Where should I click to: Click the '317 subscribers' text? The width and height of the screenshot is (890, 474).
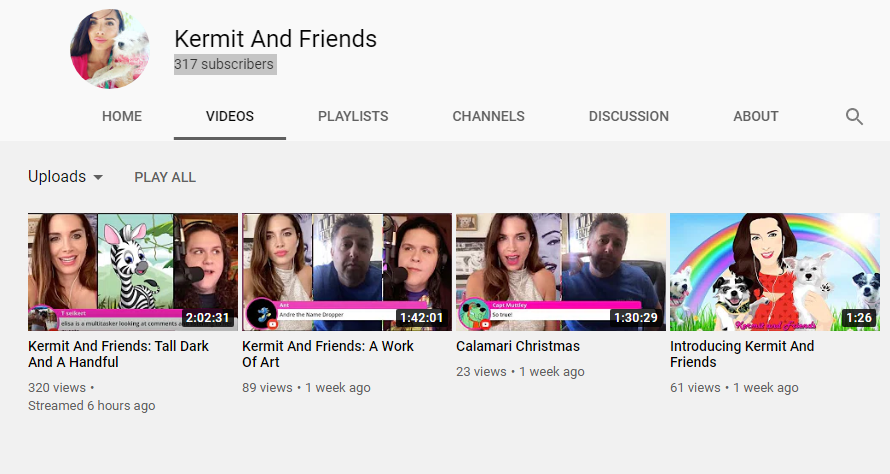pyautogui.click(x=224, y=64)
